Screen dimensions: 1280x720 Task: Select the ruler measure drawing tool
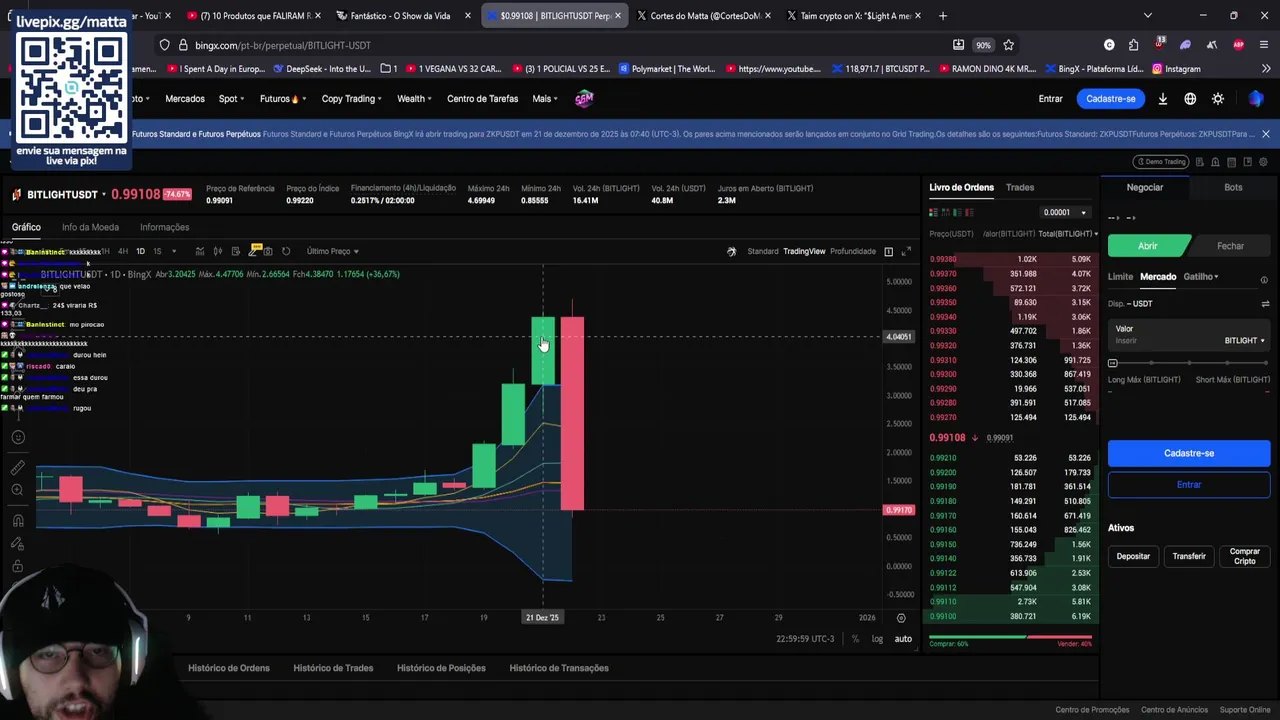18,467
